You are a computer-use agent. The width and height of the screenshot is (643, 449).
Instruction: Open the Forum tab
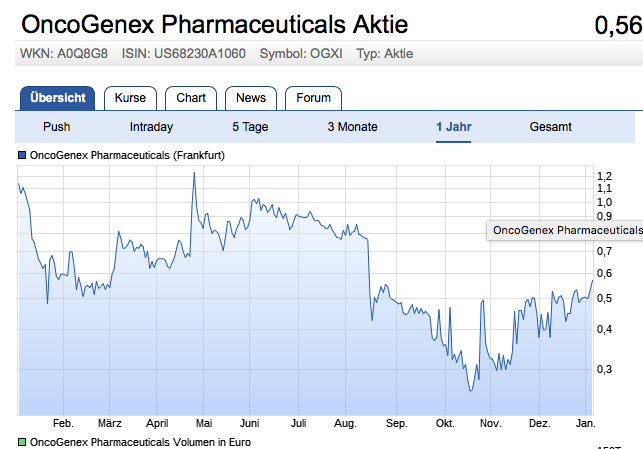coord(313,98)
